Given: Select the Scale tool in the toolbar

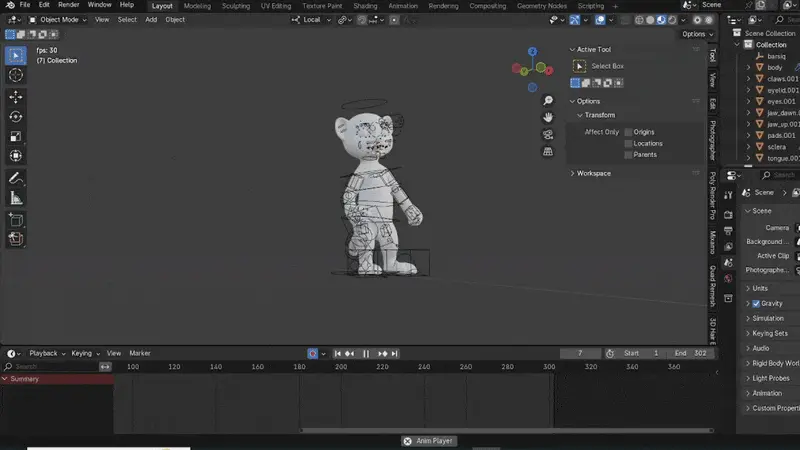Looking at the screenshot, I should pos(16,137).
